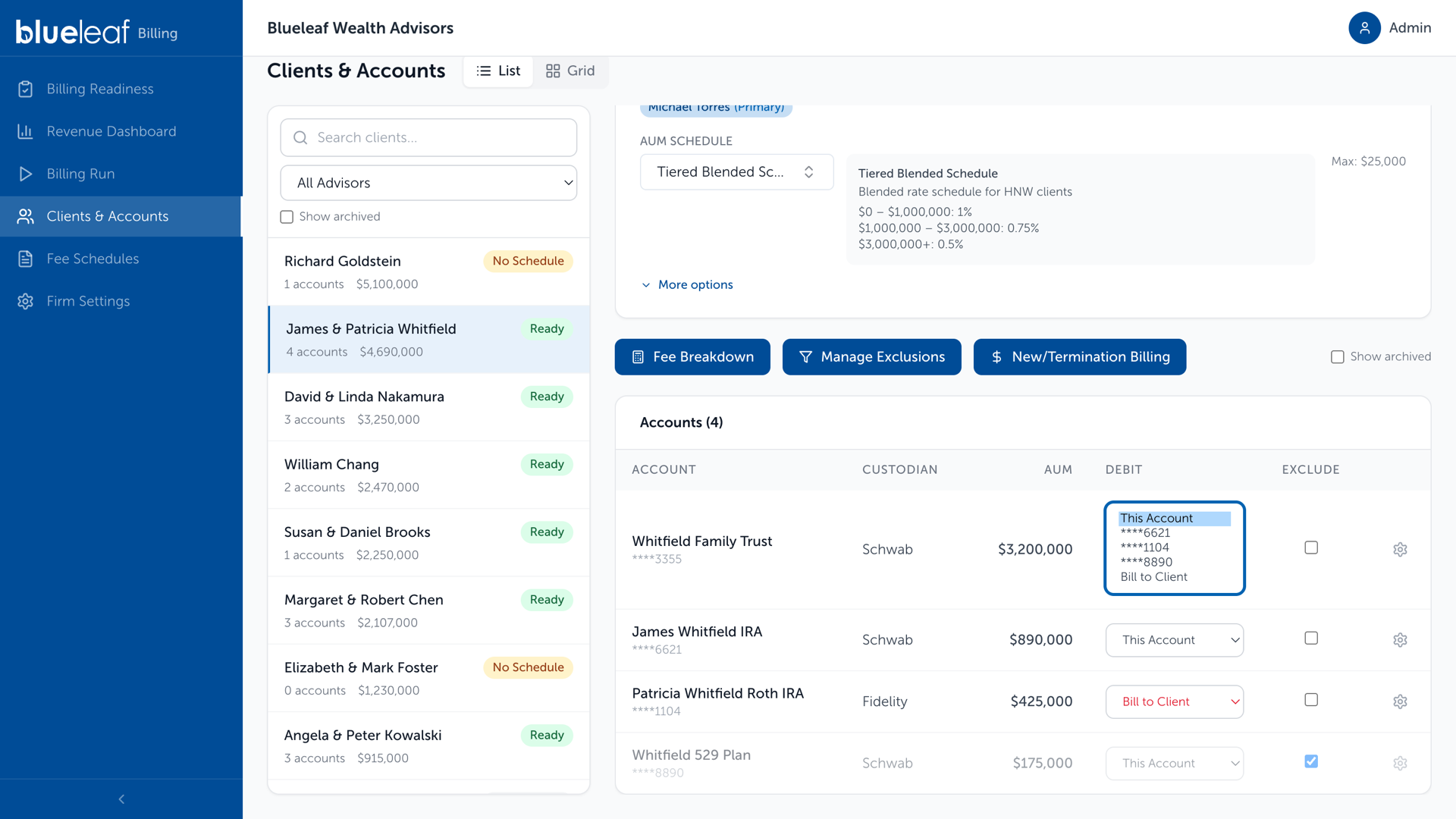Select client Margaret & Robert Chen
1456x819 pixels.
(x=428, y=610)
